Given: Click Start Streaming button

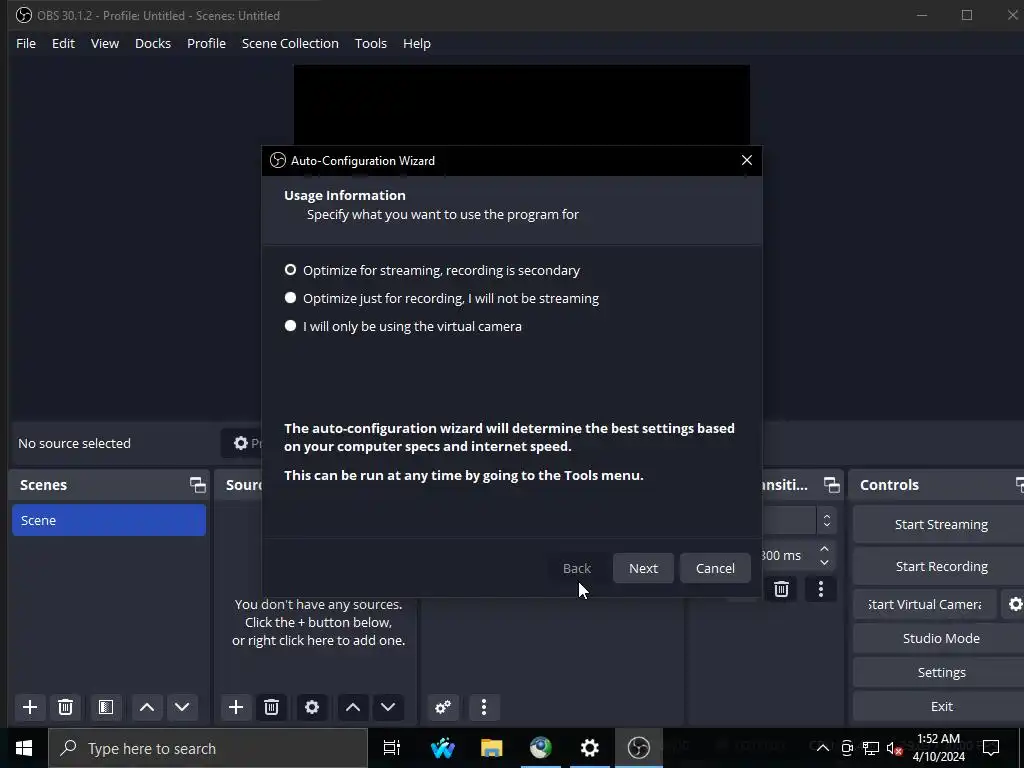Looking at the screenshot, I should pos(940,524).
